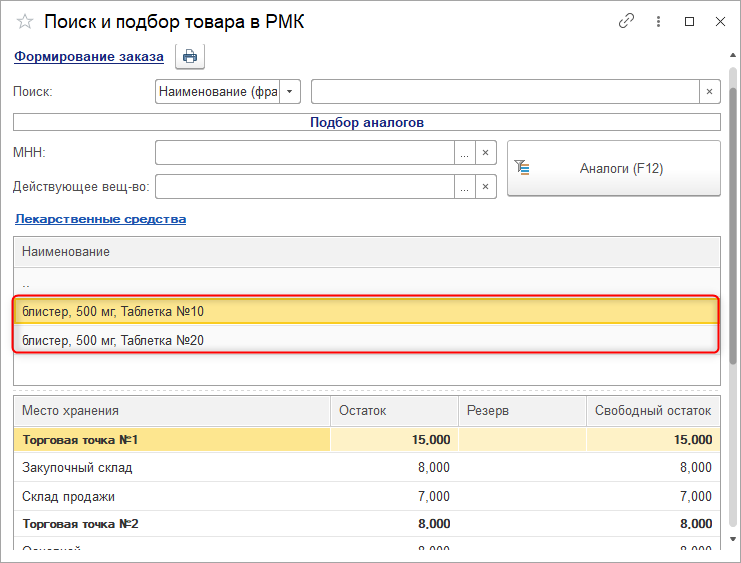The width and height of the screenshot is (741, 563).
Task: Select row блистер, 500 мг, Таблетка №20
Action: pos(366,340)
